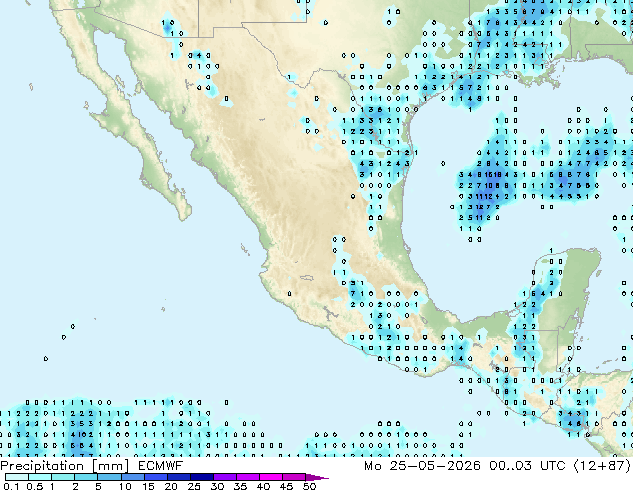The width and height of the screenshot is (634, 490).
Task: Pick the 15–20 mm legend color swatch
Action: pos(155,477)
